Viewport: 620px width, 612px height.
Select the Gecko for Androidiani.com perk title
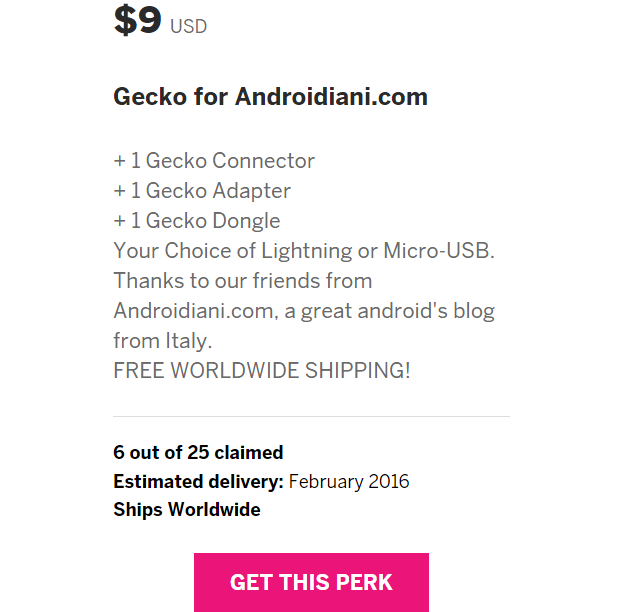[x=270, y=96]
